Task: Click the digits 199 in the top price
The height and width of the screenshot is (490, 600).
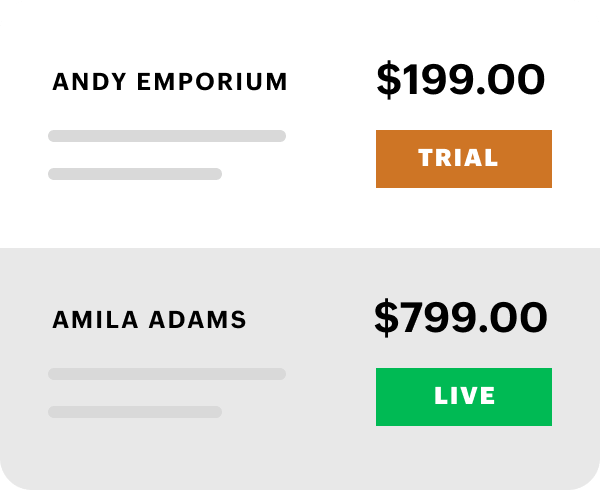Action: (x=436, y=81)
